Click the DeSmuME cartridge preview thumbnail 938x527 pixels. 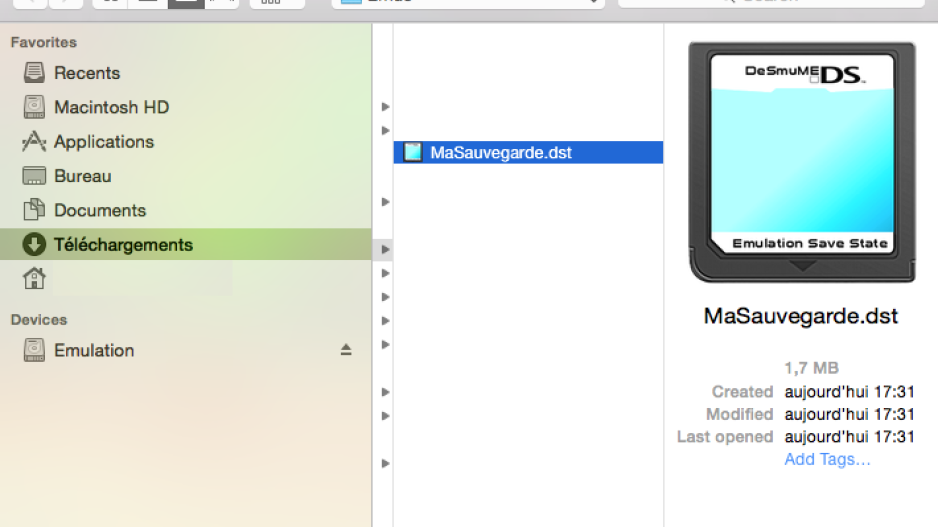[802, 162]
